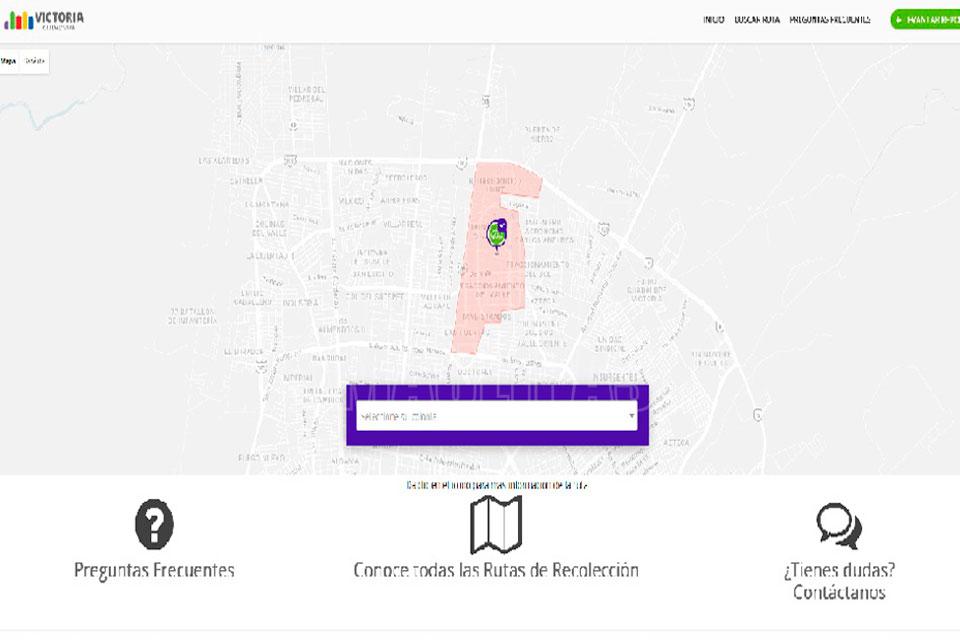960x640 pixels.
Task: Click the question mark icon
Action: [x=154, y=524]
